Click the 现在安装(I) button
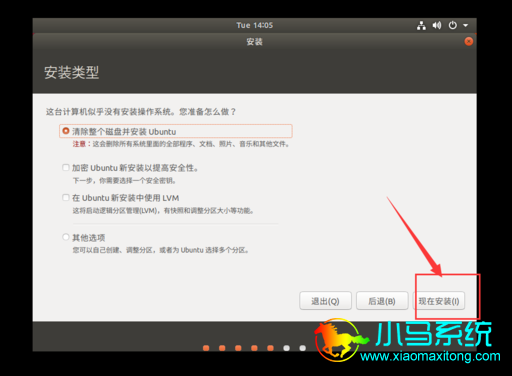This screenshot has width=512, height=376. (439, 301)
